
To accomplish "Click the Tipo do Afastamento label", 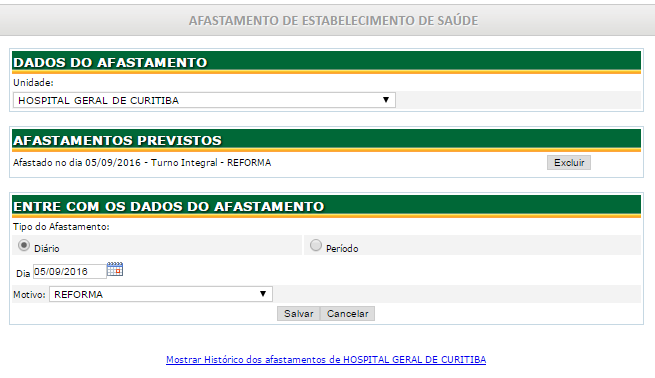I will [x=61, y=227].
